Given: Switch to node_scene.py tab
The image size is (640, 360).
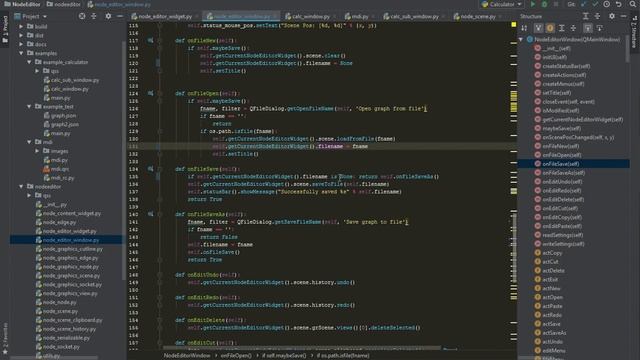Looking at the screenshot, I should (477, 17).
